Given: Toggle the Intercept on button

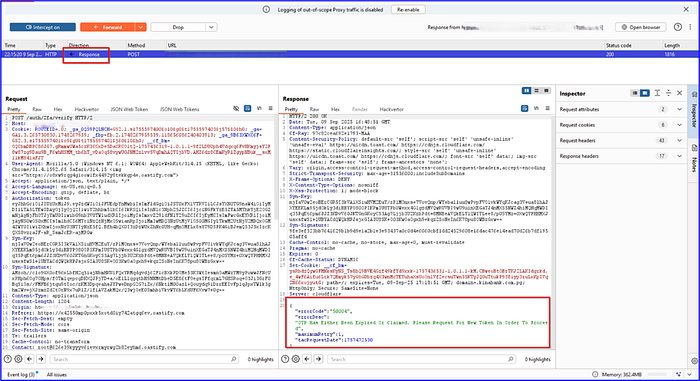Looking at the screenshot, I should [x=43, y=27].
